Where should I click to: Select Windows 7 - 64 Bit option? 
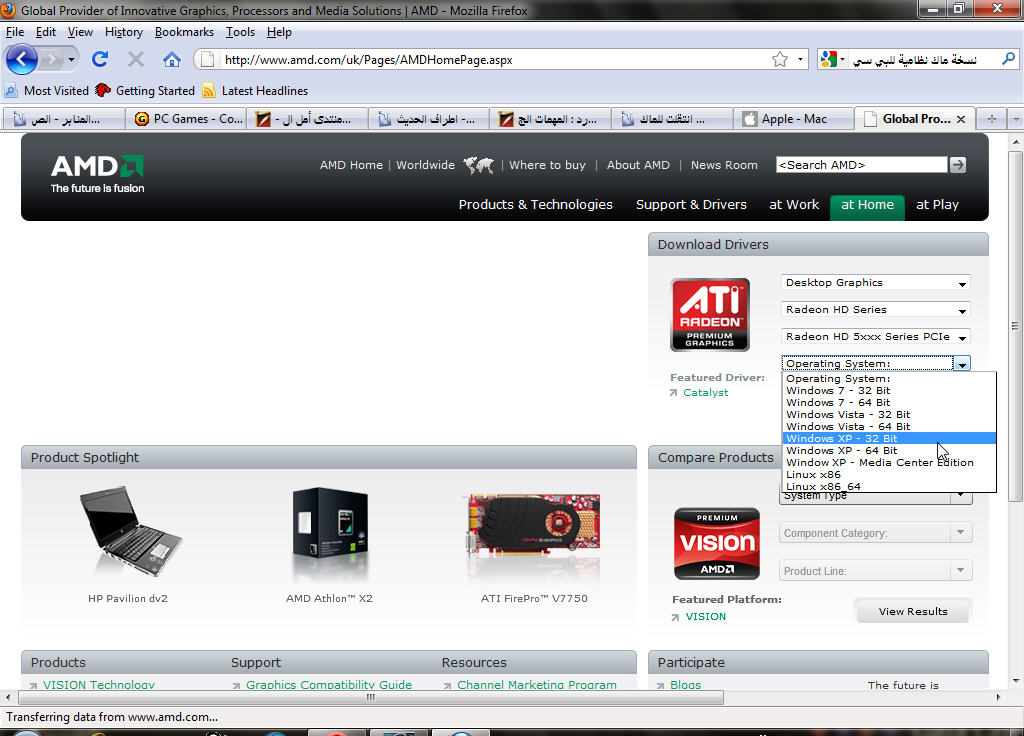(889, 402)
